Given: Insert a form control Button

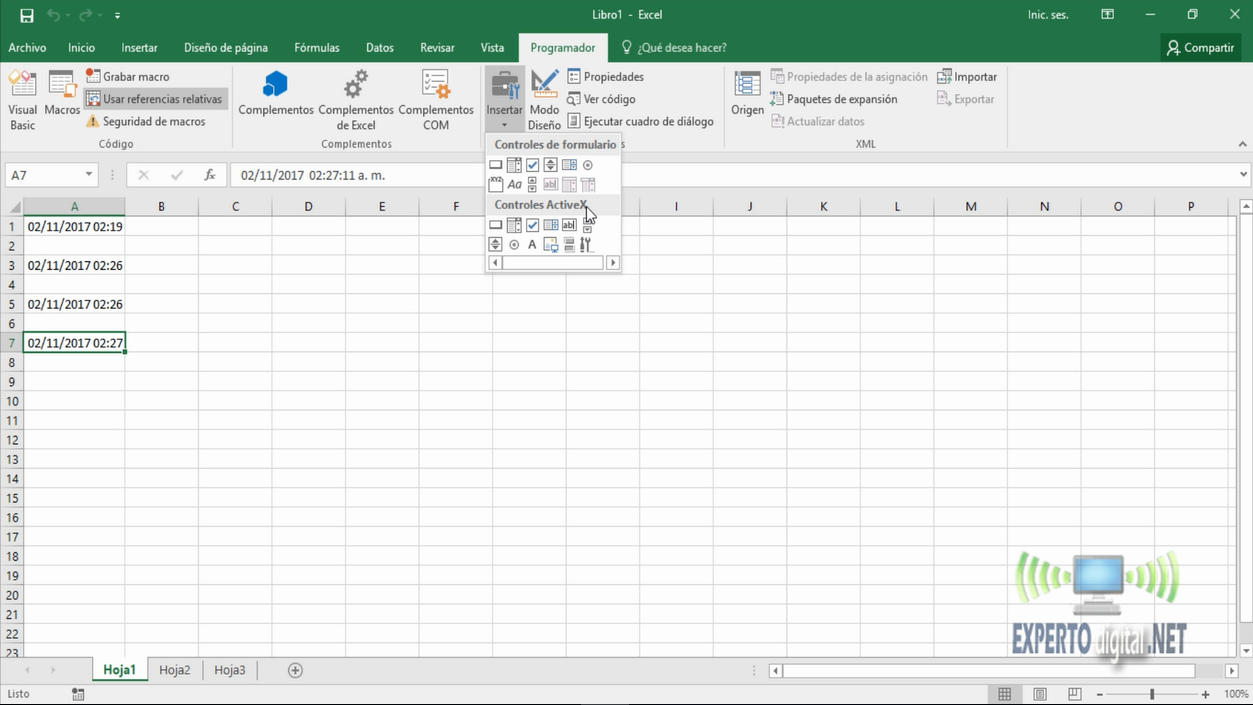Looking at the screenshot, I should point(496,165).
